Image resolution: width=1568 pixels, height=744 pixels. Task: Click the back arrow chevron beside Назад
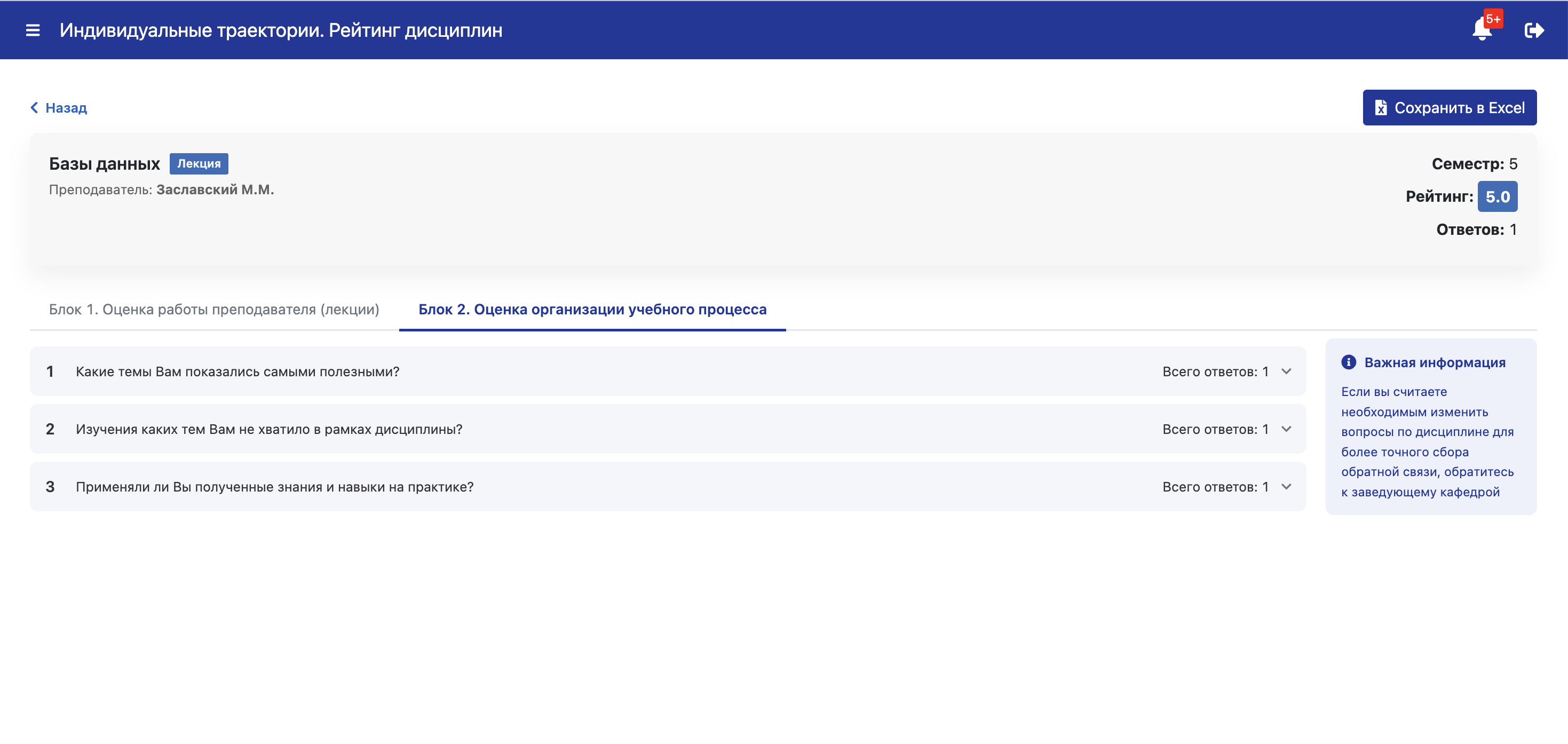[34, 108]
